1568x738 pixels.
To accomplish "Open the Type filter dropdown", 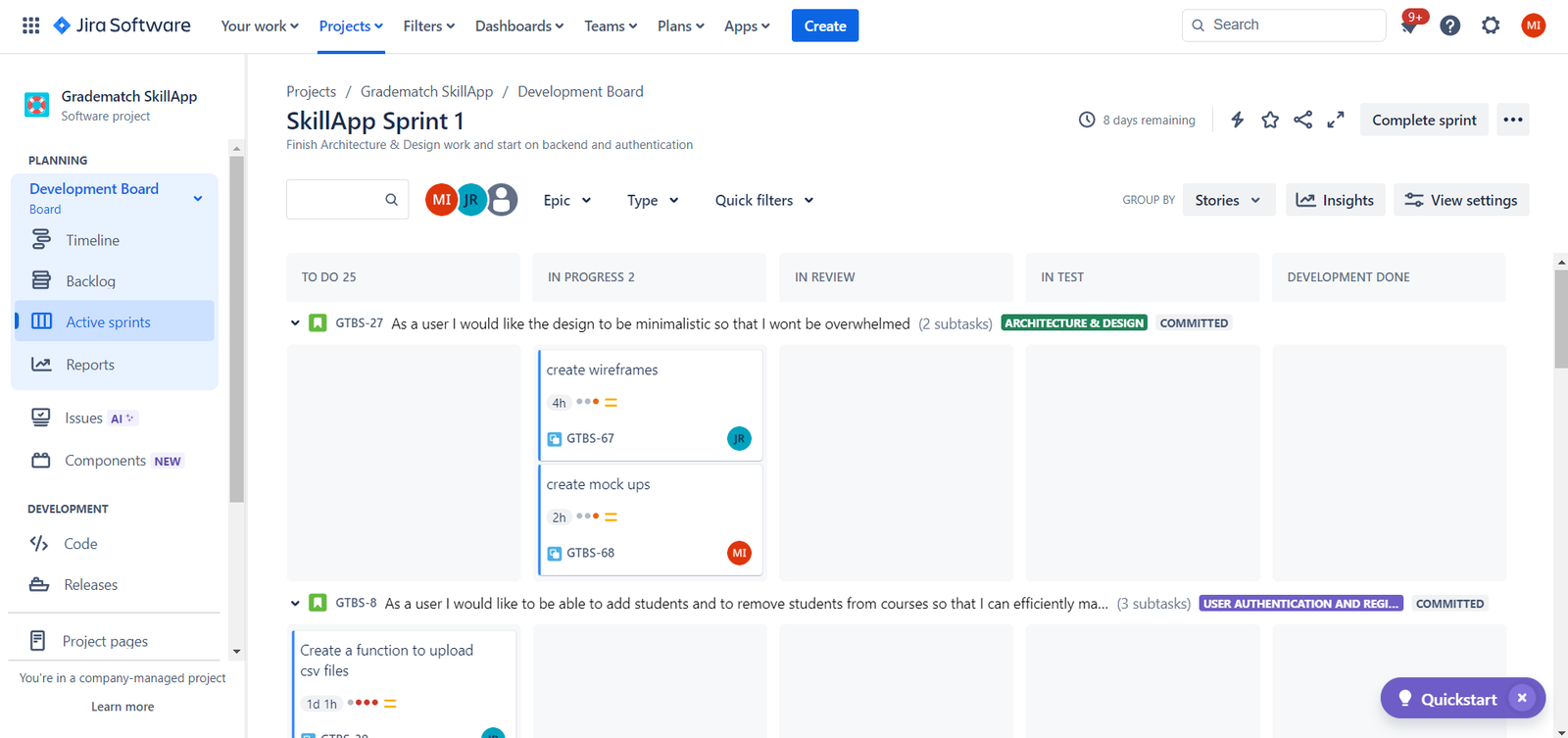I will 653,200.
